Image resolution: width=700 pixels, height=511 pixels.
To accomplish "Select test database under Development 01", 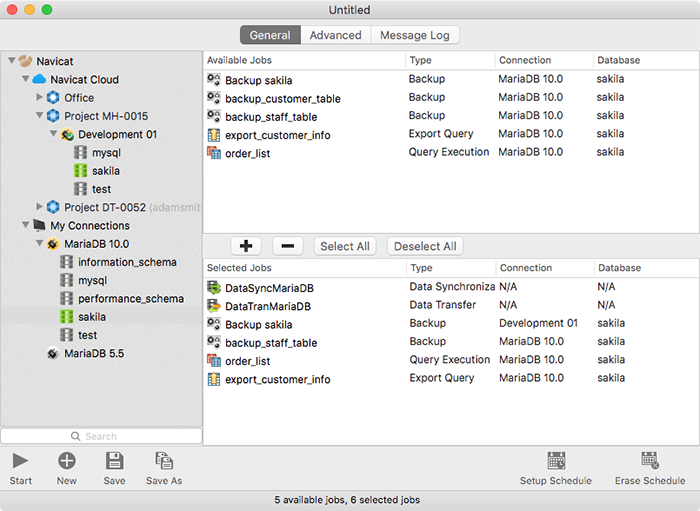I will (101, 189).
